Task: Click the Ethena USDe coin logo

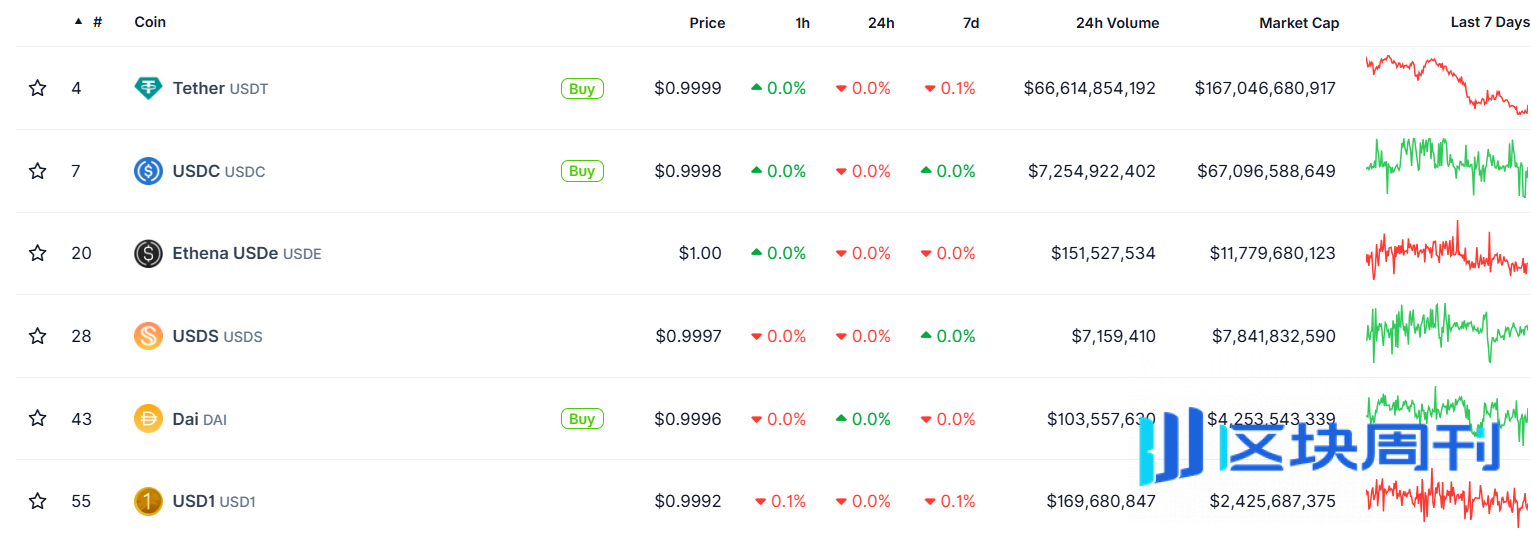Action: [148, 254]
